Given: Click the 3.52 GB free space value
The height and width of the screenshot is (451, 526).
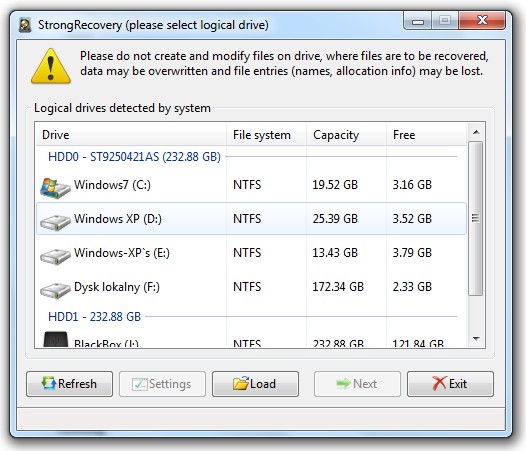Looking at the screenshot, I should 412,219.
